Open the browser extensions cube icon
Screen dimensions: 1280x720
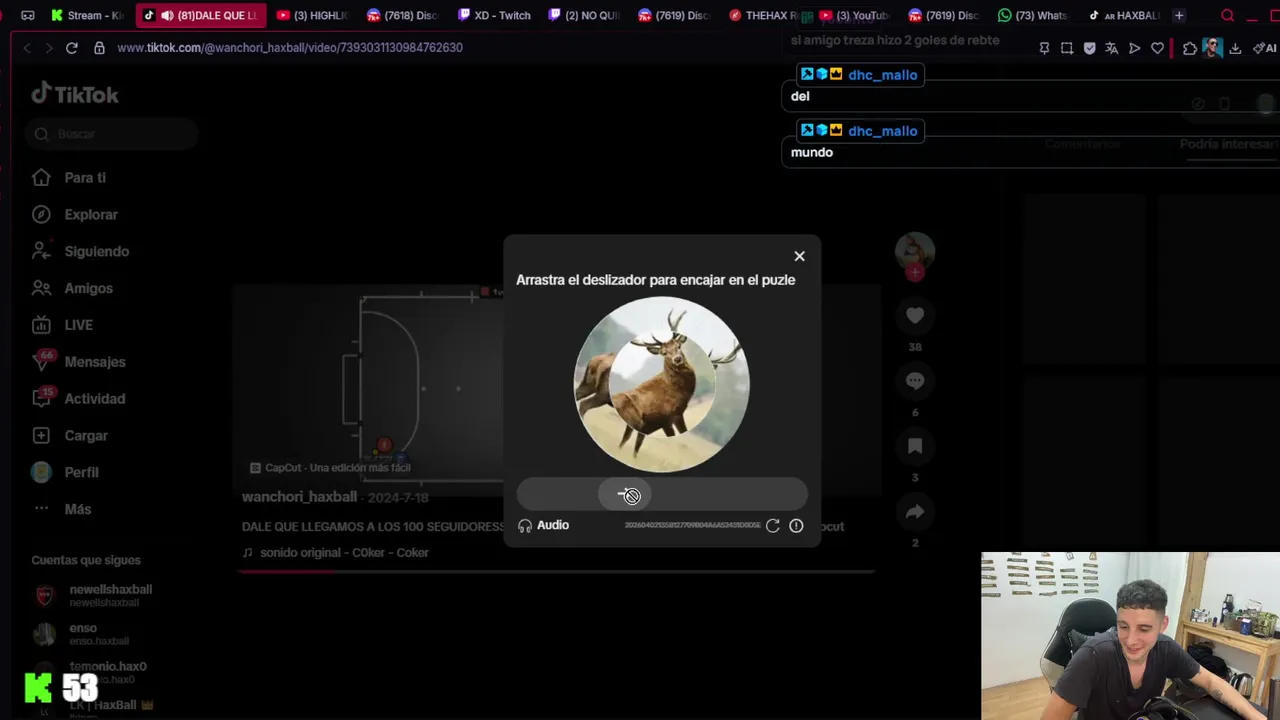pyautogui.click(x=1189, y=48)
